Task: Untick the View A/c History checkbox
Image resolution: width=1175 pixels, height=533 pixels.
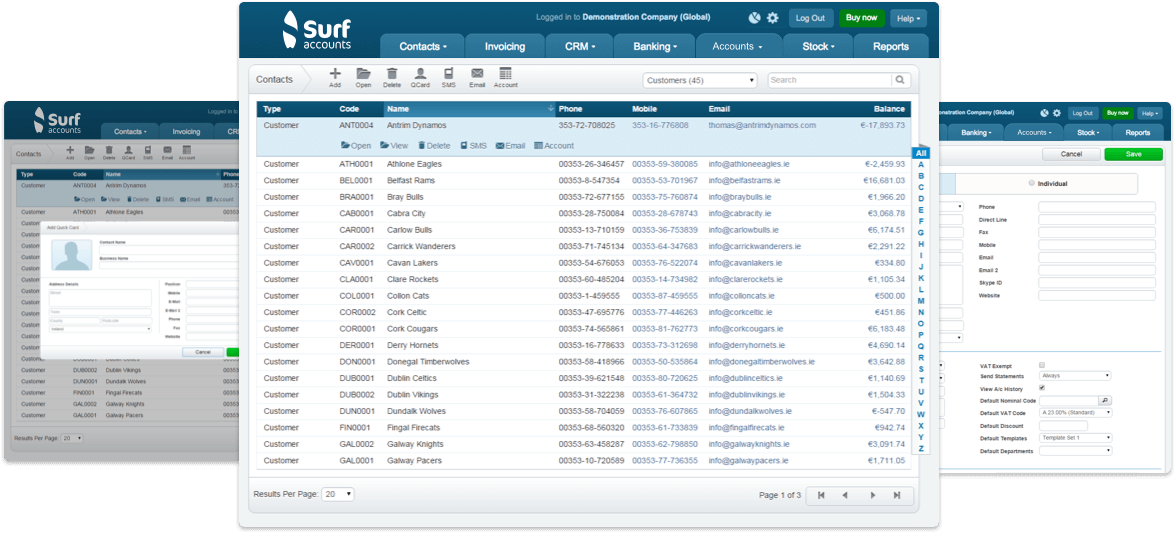Action: [x=1042, y=388]
